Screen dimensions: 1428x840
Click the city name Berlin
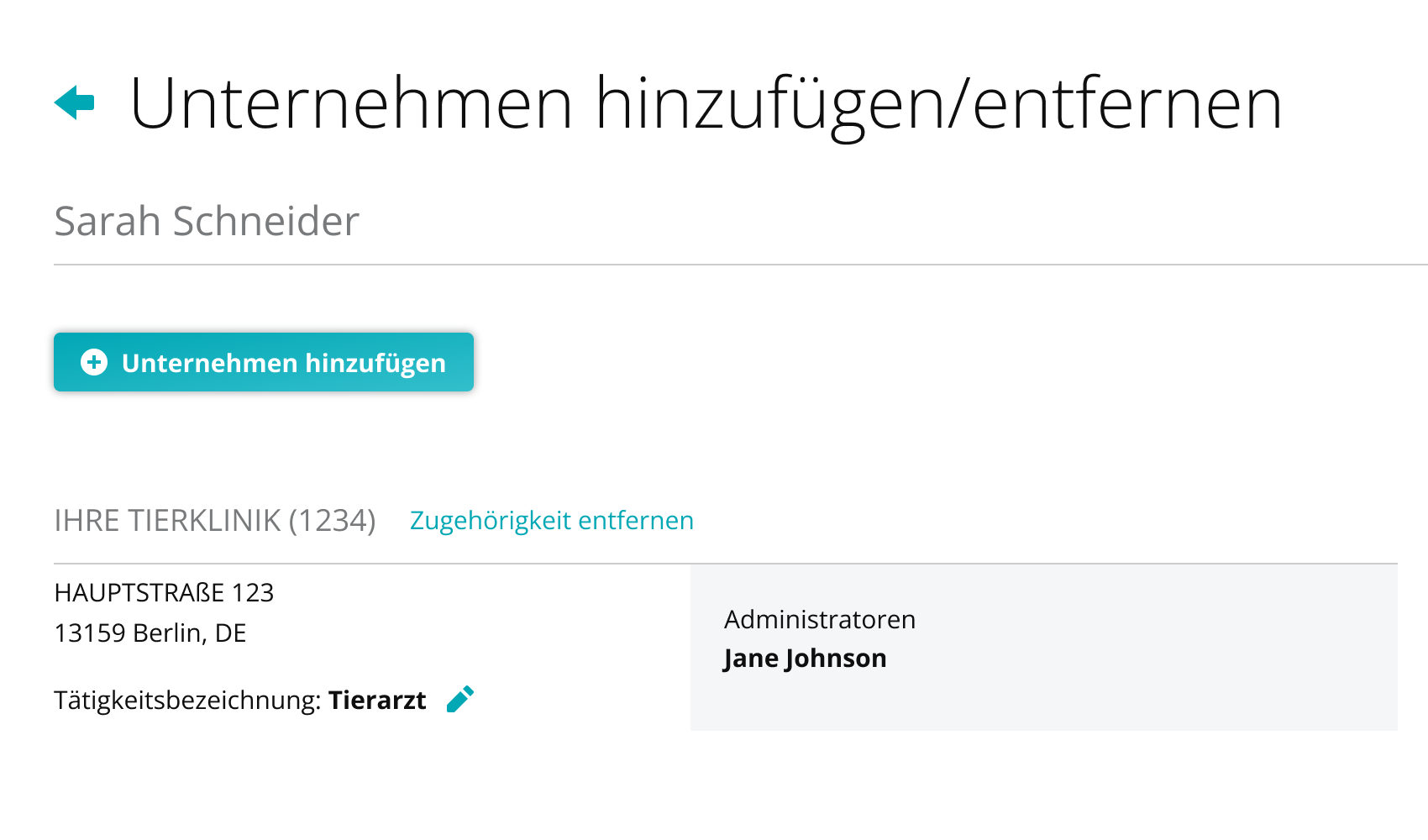pos(170,633)
